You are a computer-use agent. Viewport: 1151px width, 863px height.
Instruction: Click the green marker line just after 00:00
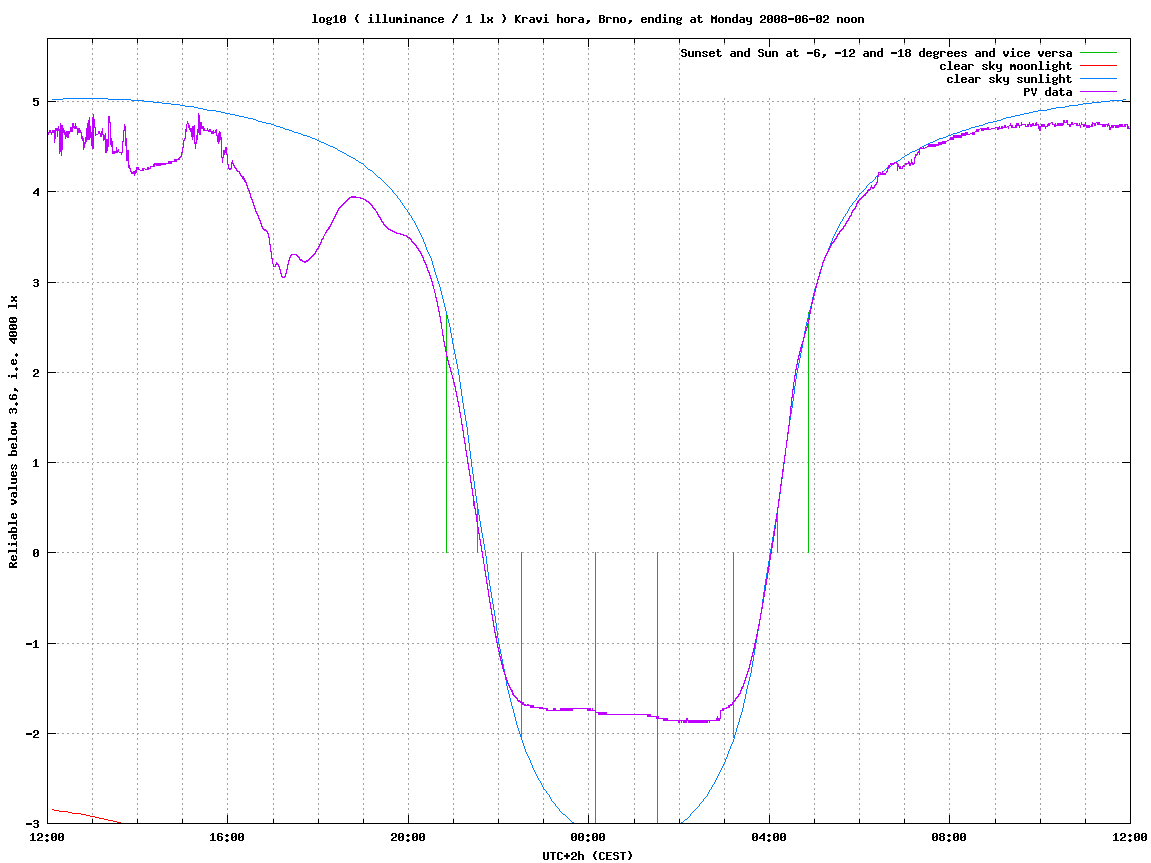(595, 688)
